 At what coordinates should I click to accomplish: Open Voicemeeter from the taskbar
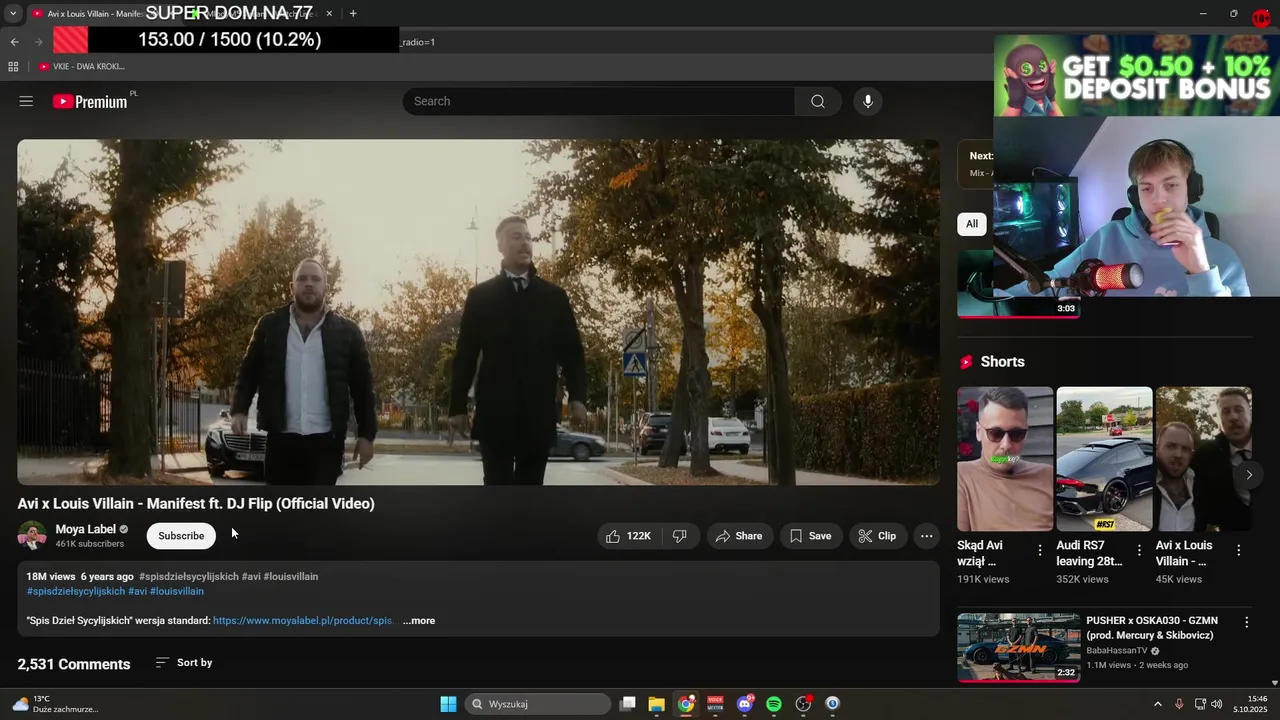click(x=715, y=704)
